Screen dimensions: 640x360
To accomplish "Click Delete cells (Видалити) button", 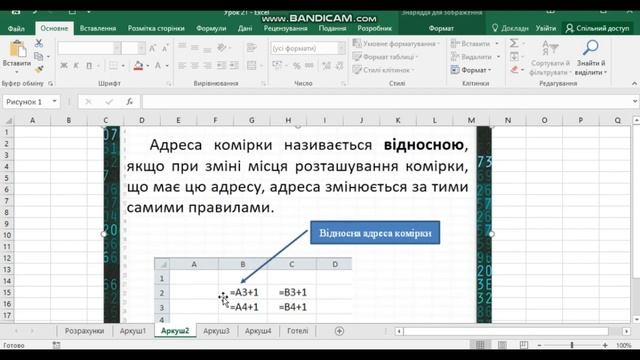I will pos(476,57).
